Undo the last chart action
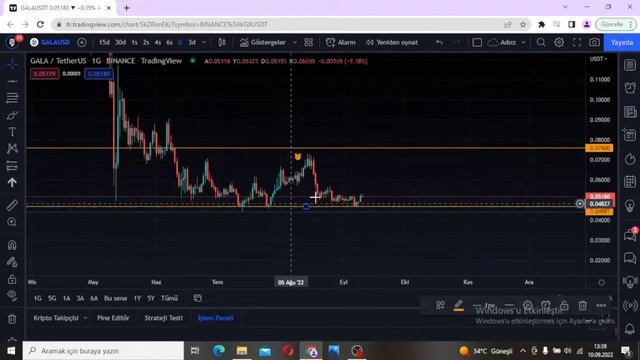The width and height of the screenshot is (640, 360). point(439,42)
